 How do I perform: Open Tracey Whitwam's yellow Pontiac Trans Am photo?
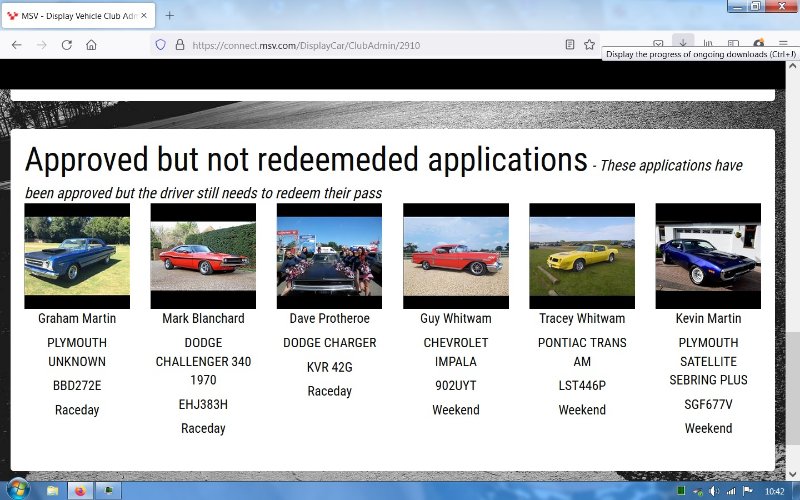pyautogui.click(x=582, y=256)
